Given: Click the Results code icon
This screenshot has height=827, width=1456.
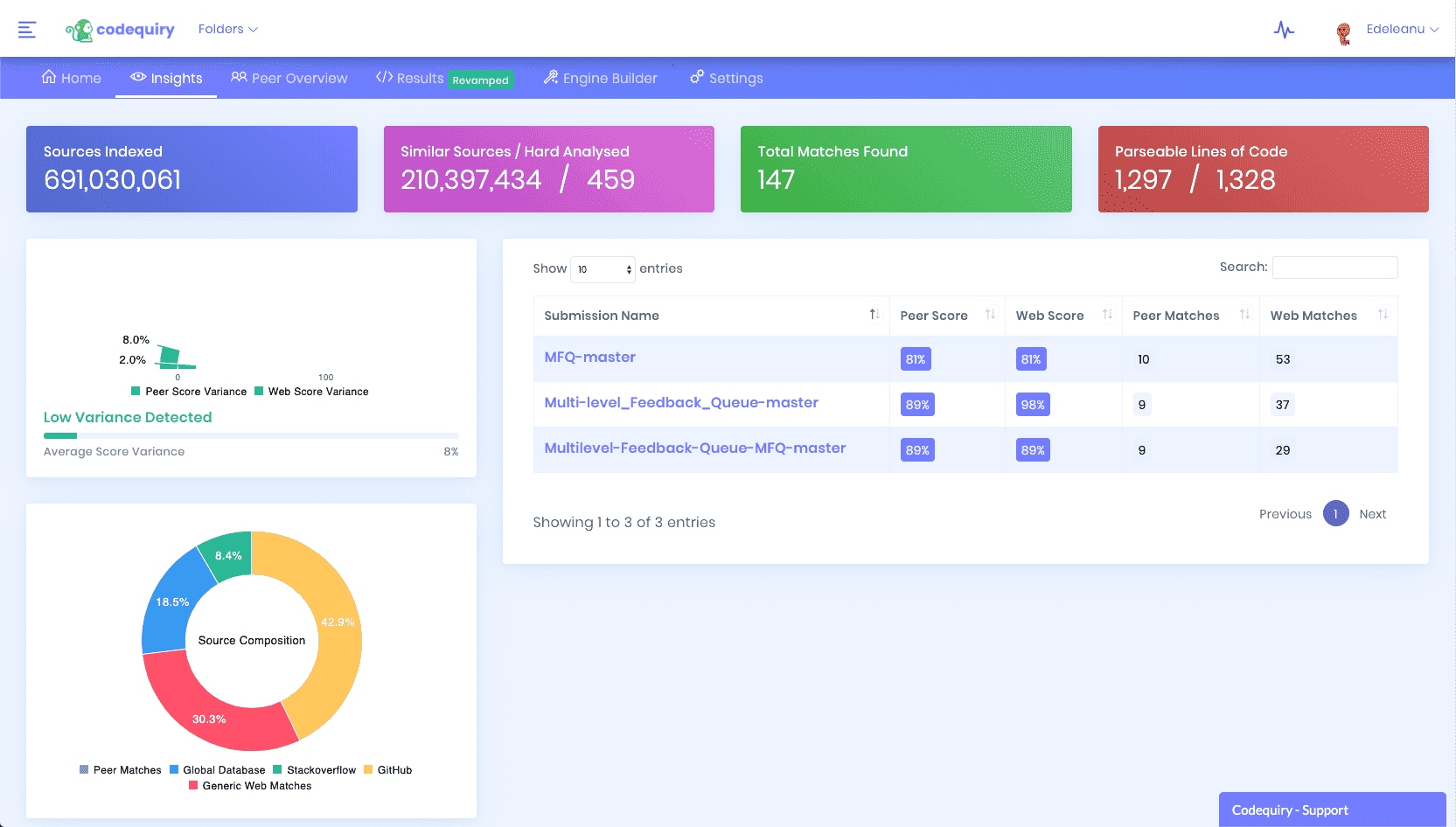Looking at the screenshot, I should coord(383,78).
